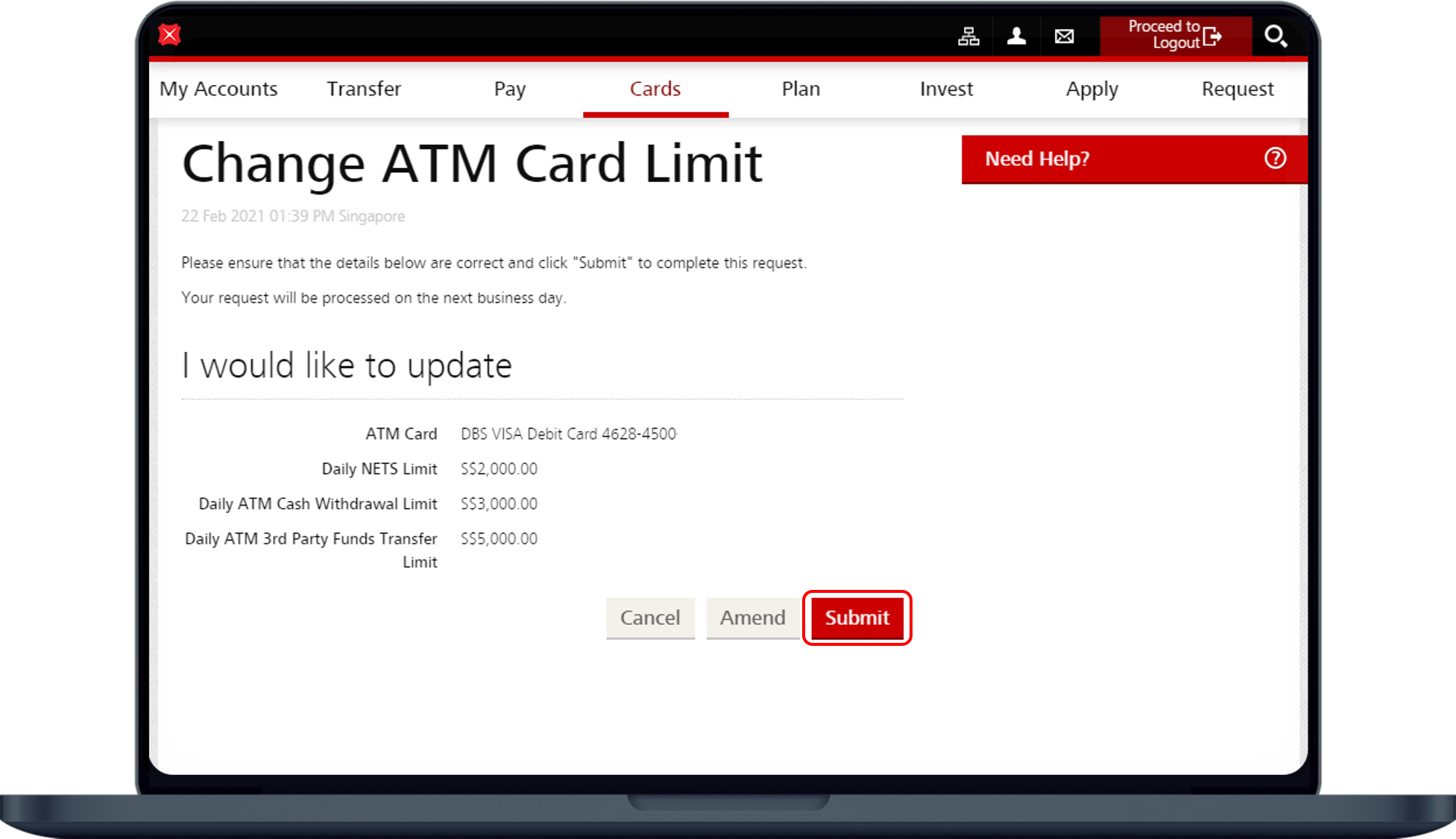Submit the ATM card limit change
This screenshot has height=839, width=1456.
point(857,618)
